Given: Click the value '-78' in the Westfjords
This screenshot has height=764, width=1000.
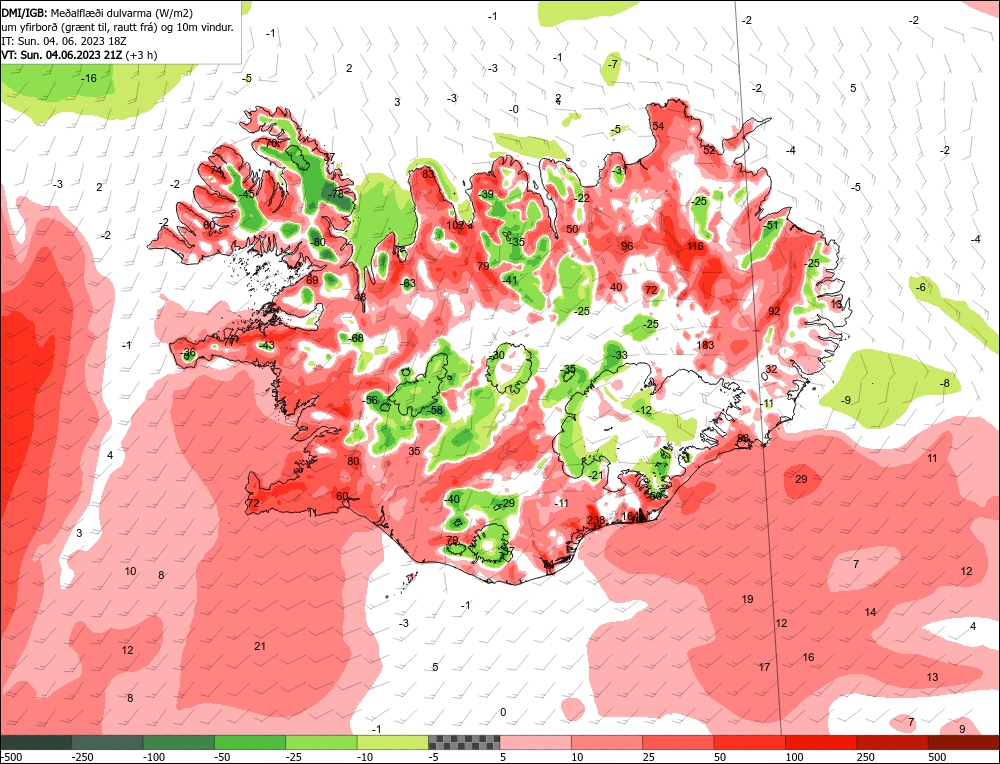Looking at the screenshot, I should coord(335,193).
